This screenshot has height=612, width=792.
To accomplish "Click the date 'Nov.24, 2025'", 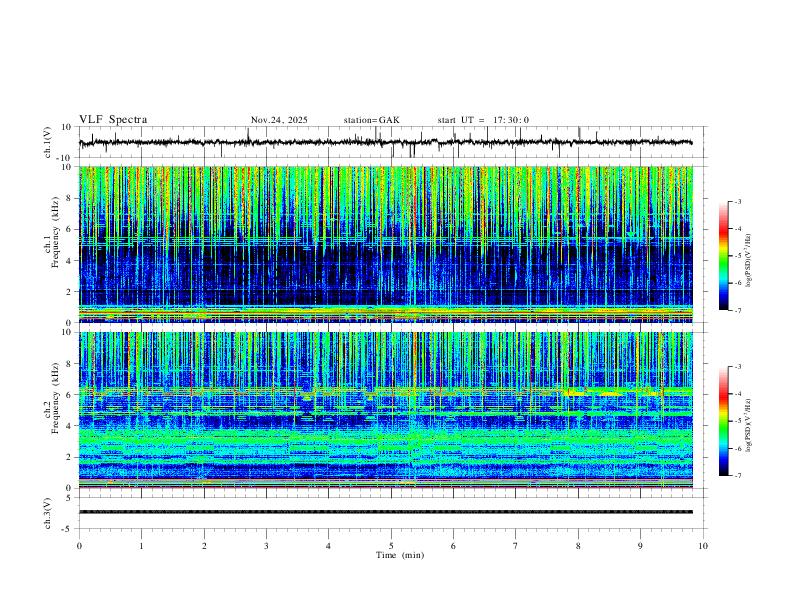I will tap(279, 120).
